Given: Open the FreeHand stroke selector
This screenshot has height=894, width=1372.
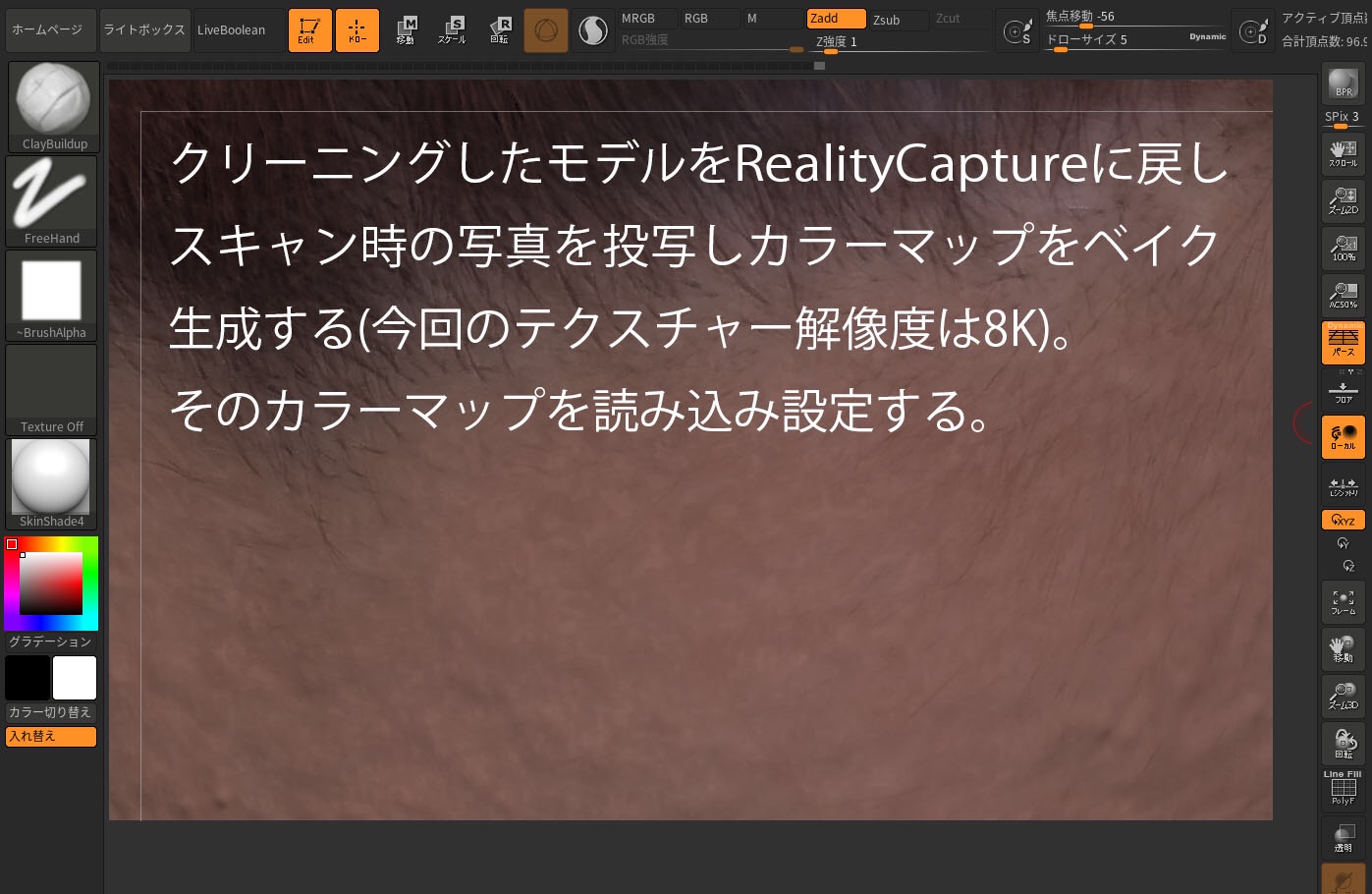Looking at the screenshot, I should [52, 201].
